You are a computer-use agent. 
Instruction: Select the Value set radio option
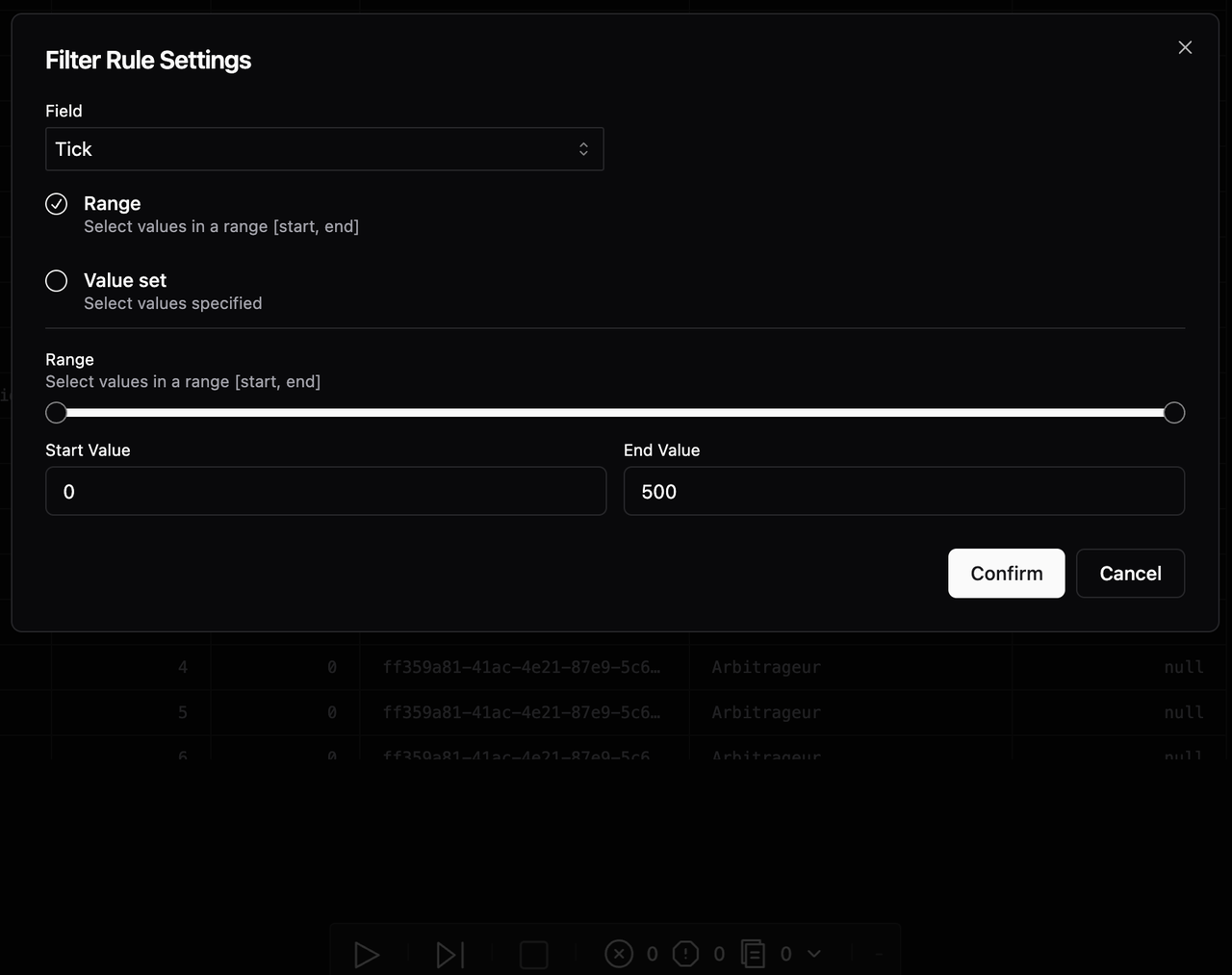click(57, 281)
